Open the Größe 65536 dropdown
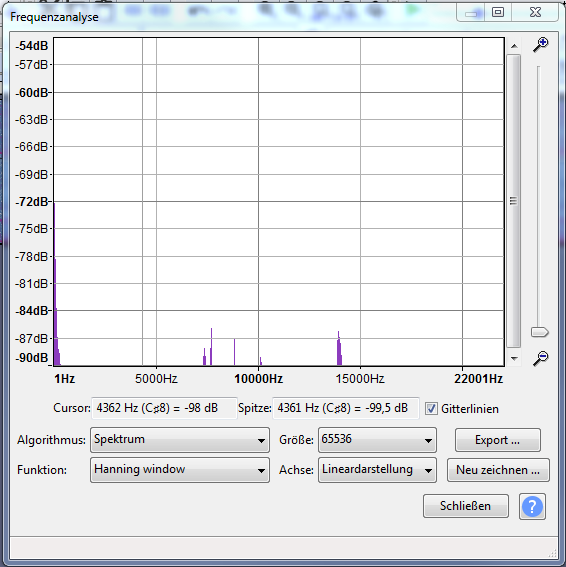Screen dimensions: 566x567 click(377, 440)
